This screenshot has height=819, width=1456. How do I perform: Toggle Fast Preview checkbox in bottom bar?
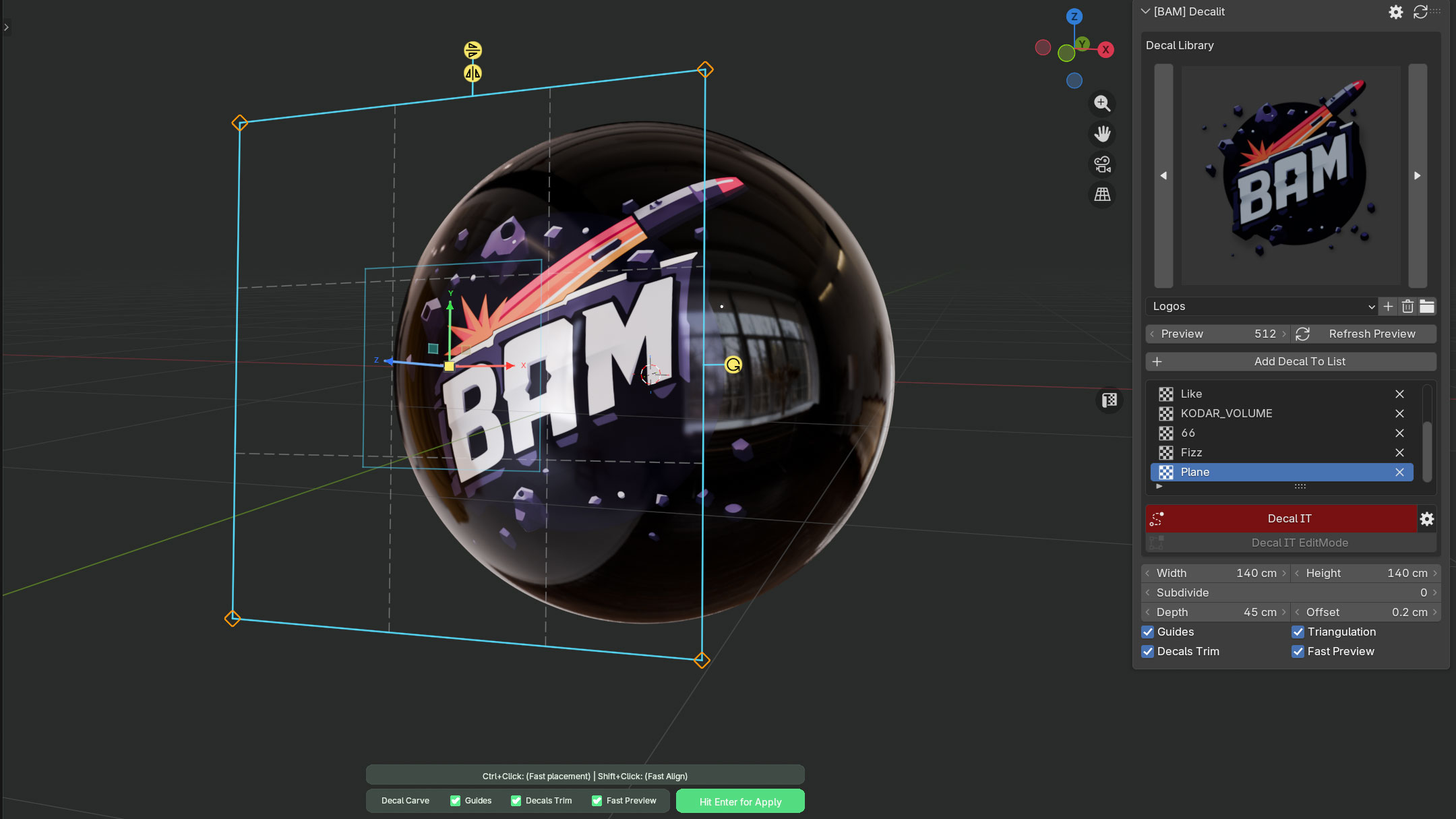coord(597,801)
